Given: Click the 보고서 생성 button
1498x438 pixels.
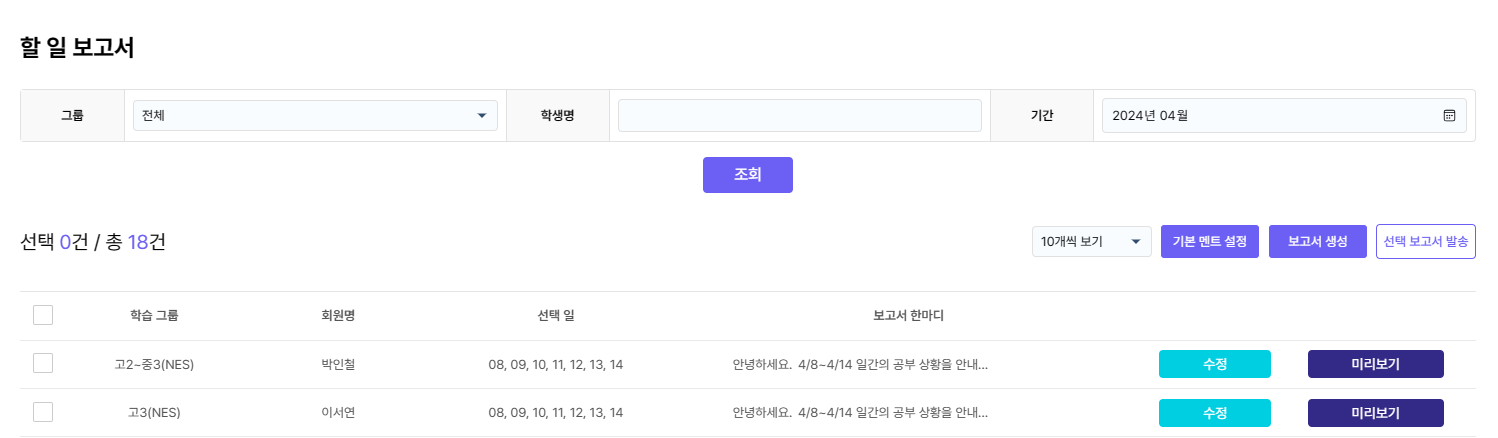Looking at the screenshot, I should [1317, 241].
